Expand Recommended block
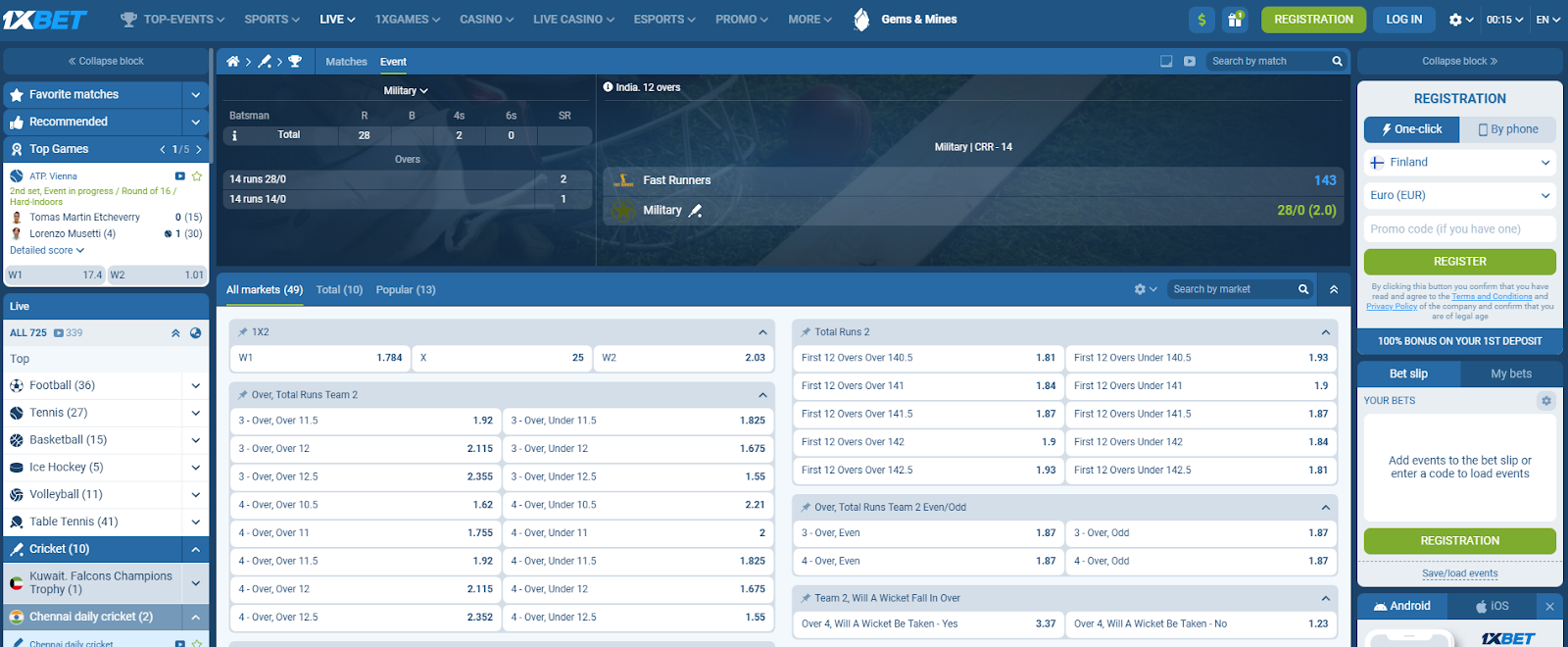 (x=195, y=123)
